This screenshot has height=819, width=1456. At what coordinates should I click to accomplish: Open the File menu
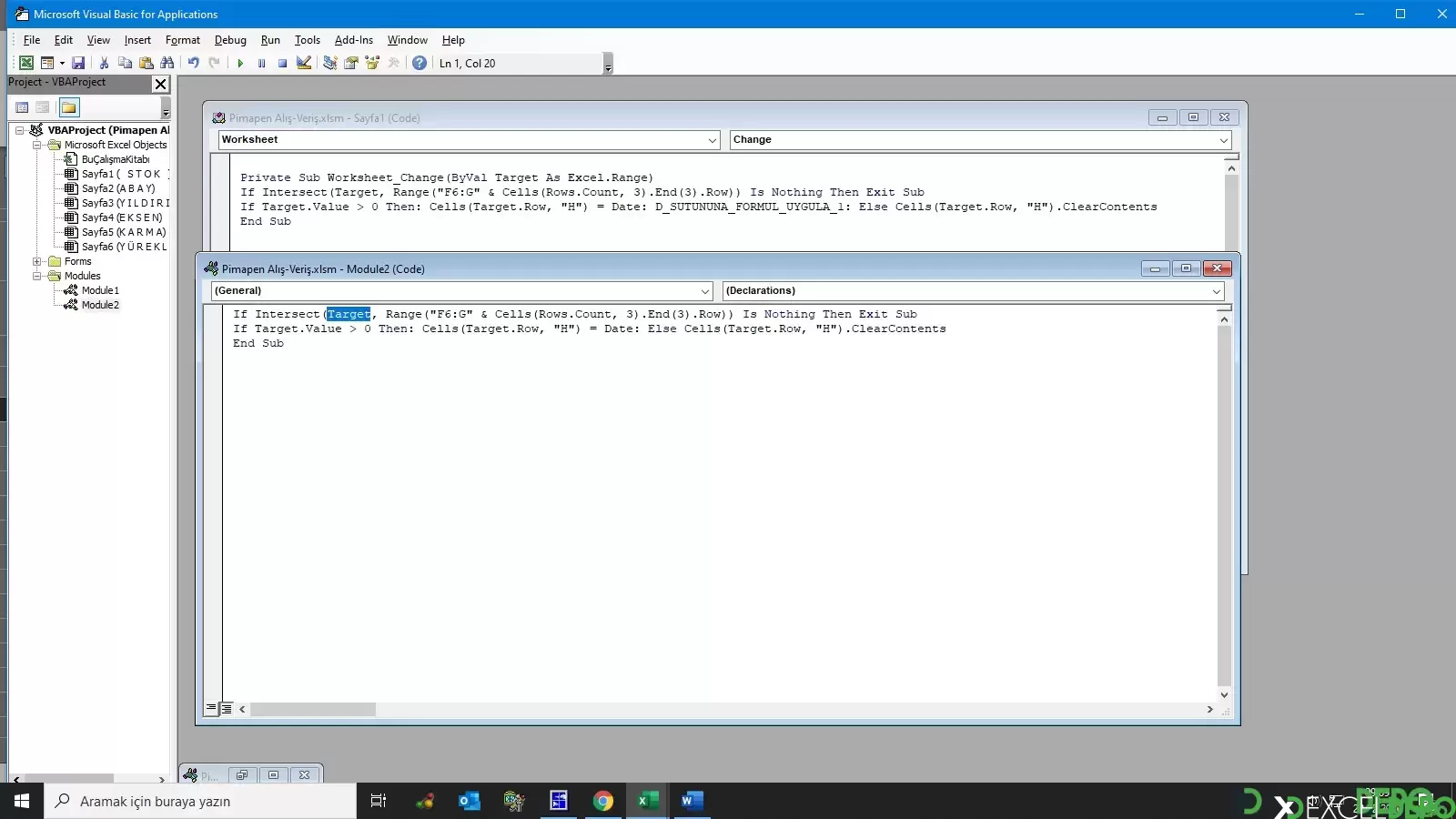click(x=32, y=40)
